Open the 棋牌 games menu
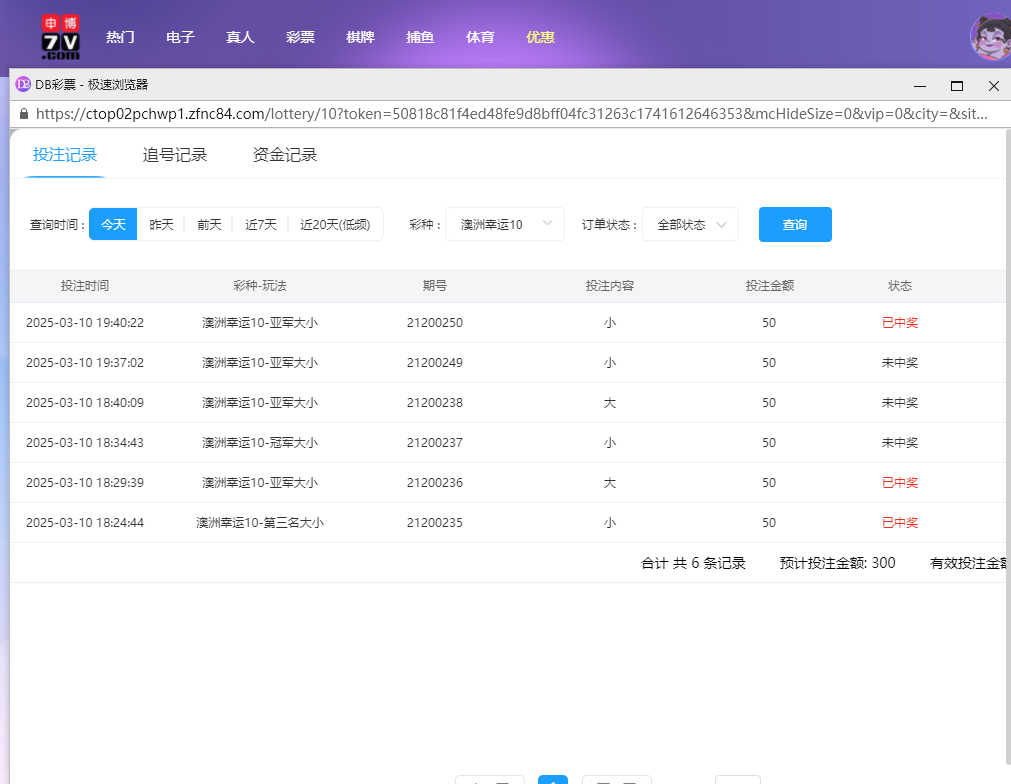1011x784 pixels. (360, 36)
